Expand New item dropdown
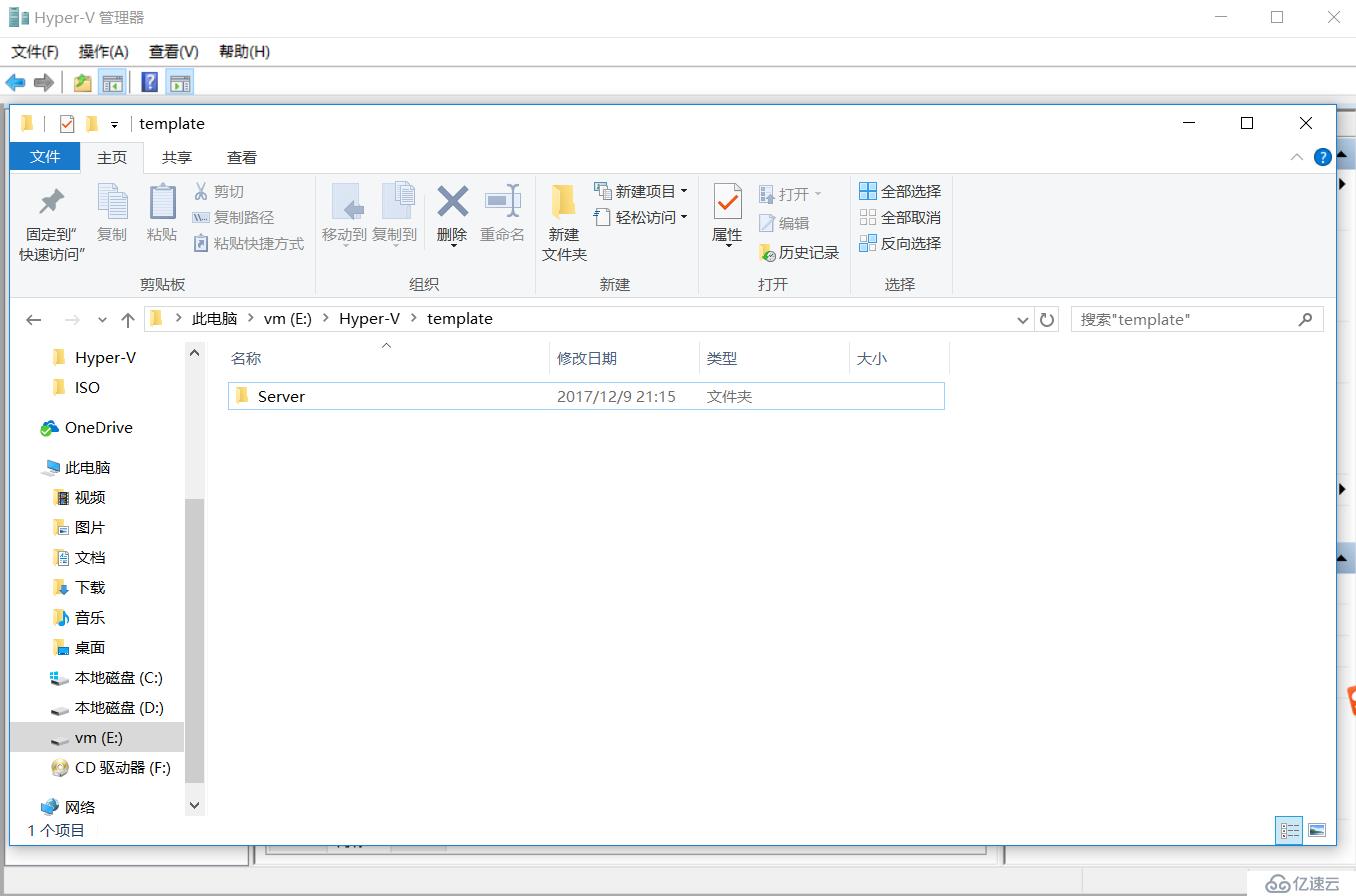The width and height of the screenshot is (1356, 896). tap(684, 190)
